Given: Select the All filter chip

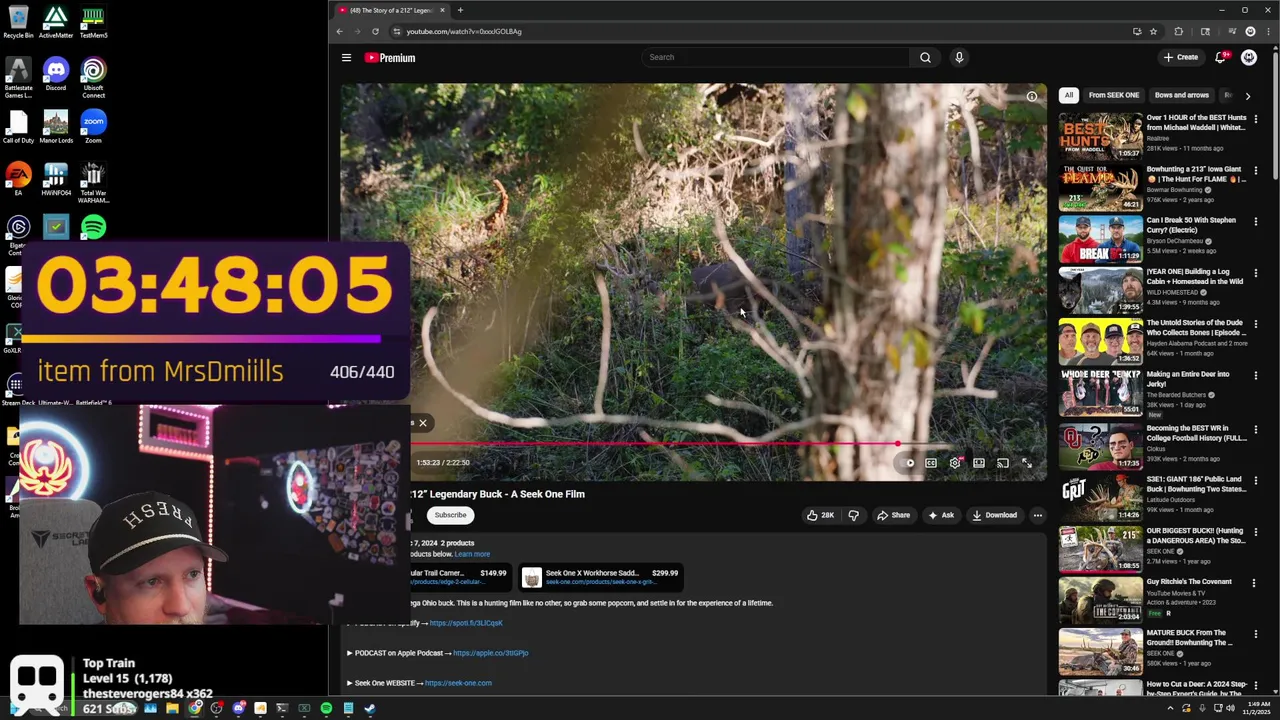Looking at the screenshot, I should point(1069,95).
